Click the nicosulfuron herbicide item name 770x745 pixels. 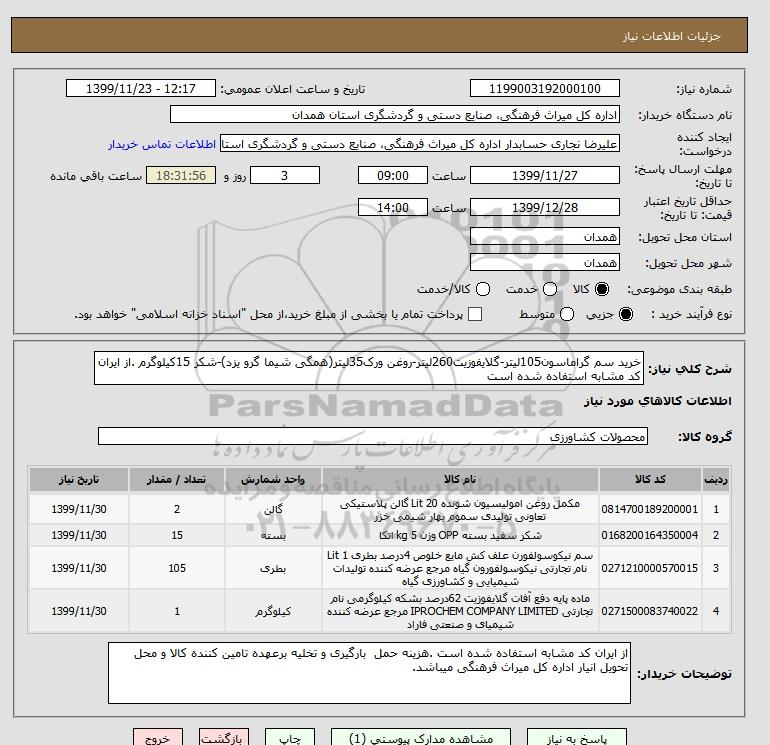(x=460, y=569)
